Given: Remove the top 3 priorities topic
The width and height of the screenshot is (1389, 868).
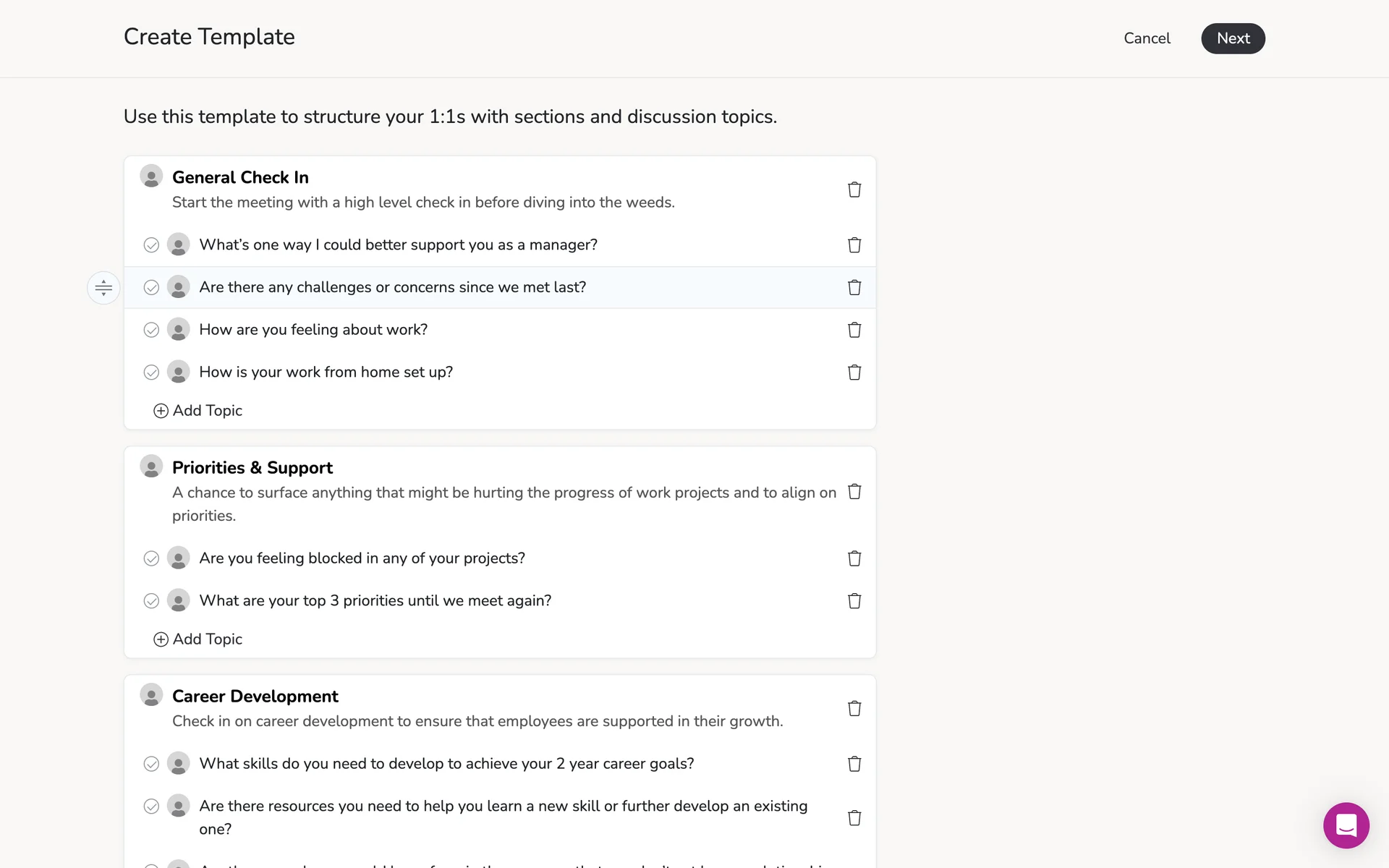Looking at the screenshot, I should [x=854, y=601].
